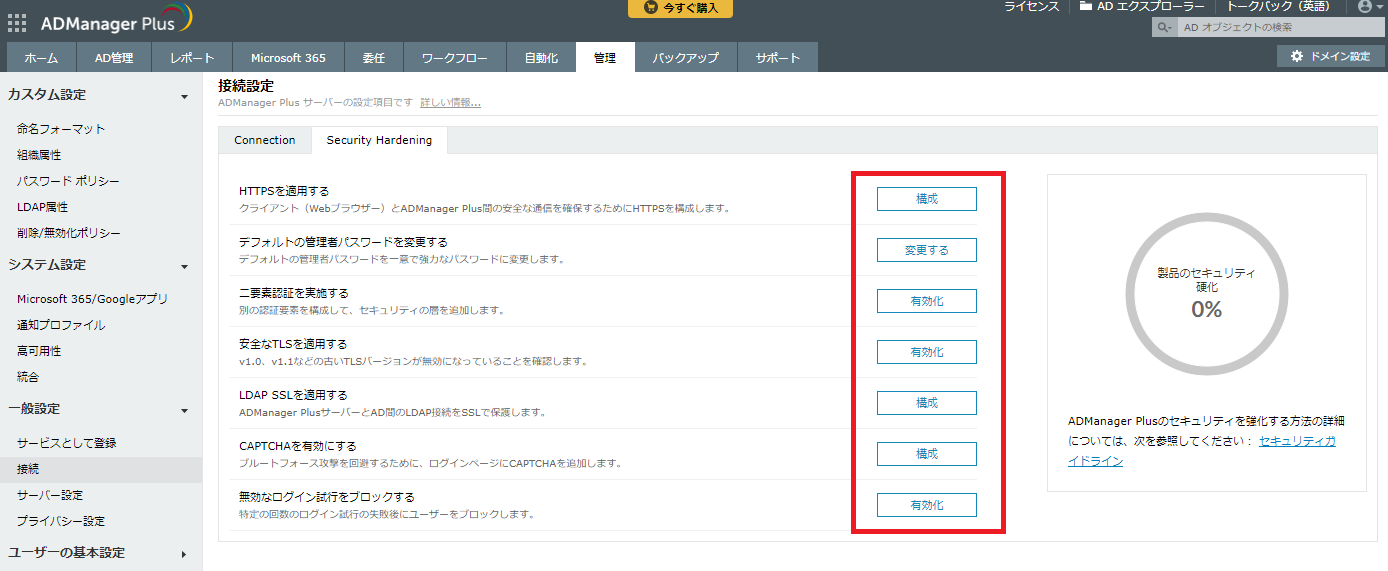The image size is (1388, 571).
Task: Open LDAP属性 in the sidebar
Action: [x=43, y=207]
